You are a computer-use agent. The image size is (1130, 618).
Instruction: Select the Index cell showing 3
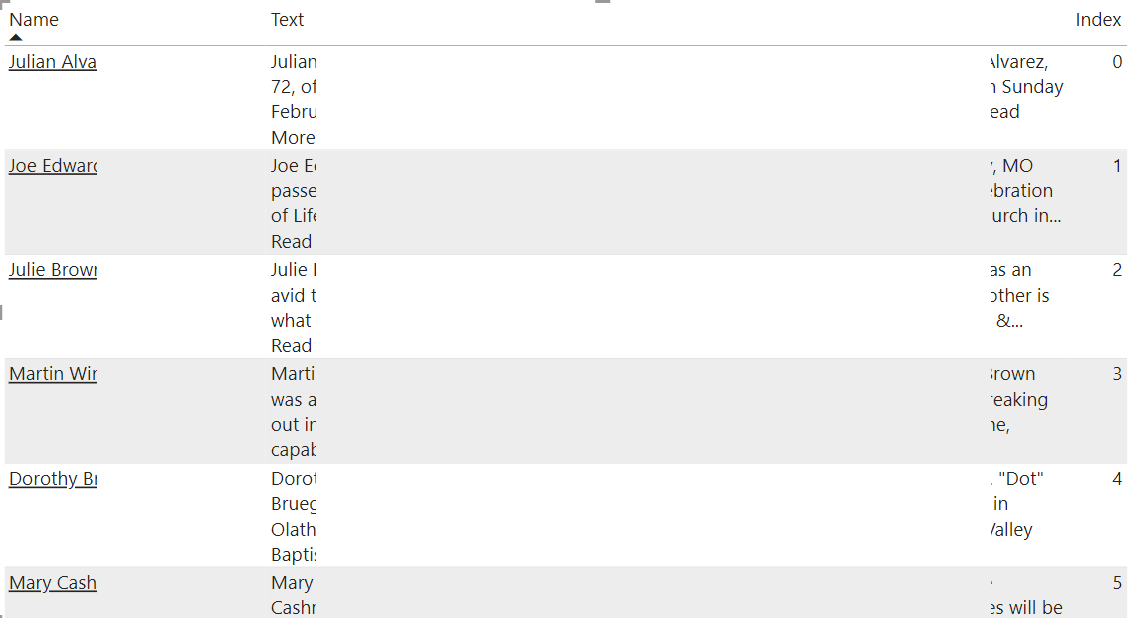1117,374
